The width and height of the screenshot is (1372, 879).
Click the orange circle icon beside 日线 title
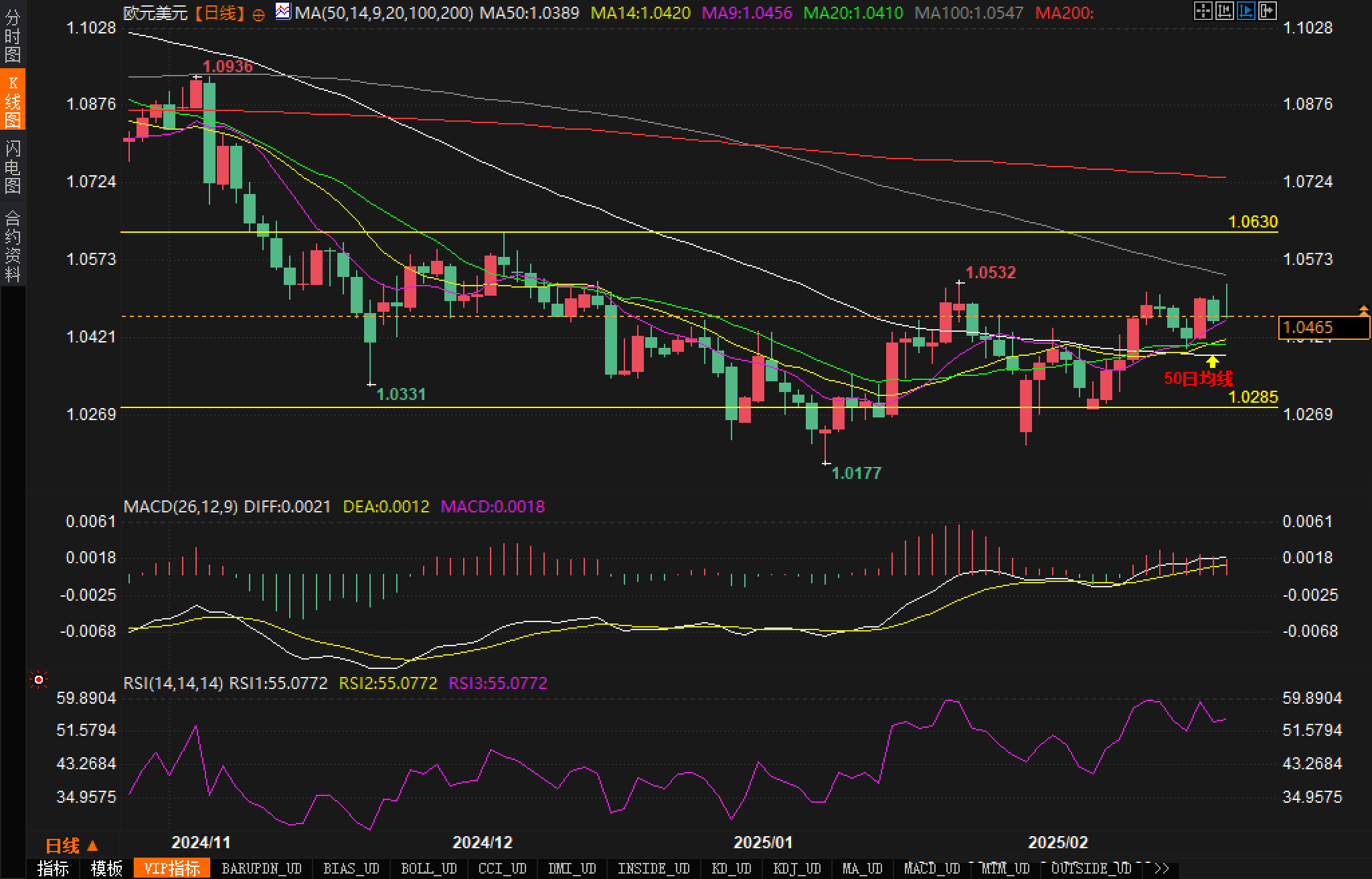click(x=258, y=15)
